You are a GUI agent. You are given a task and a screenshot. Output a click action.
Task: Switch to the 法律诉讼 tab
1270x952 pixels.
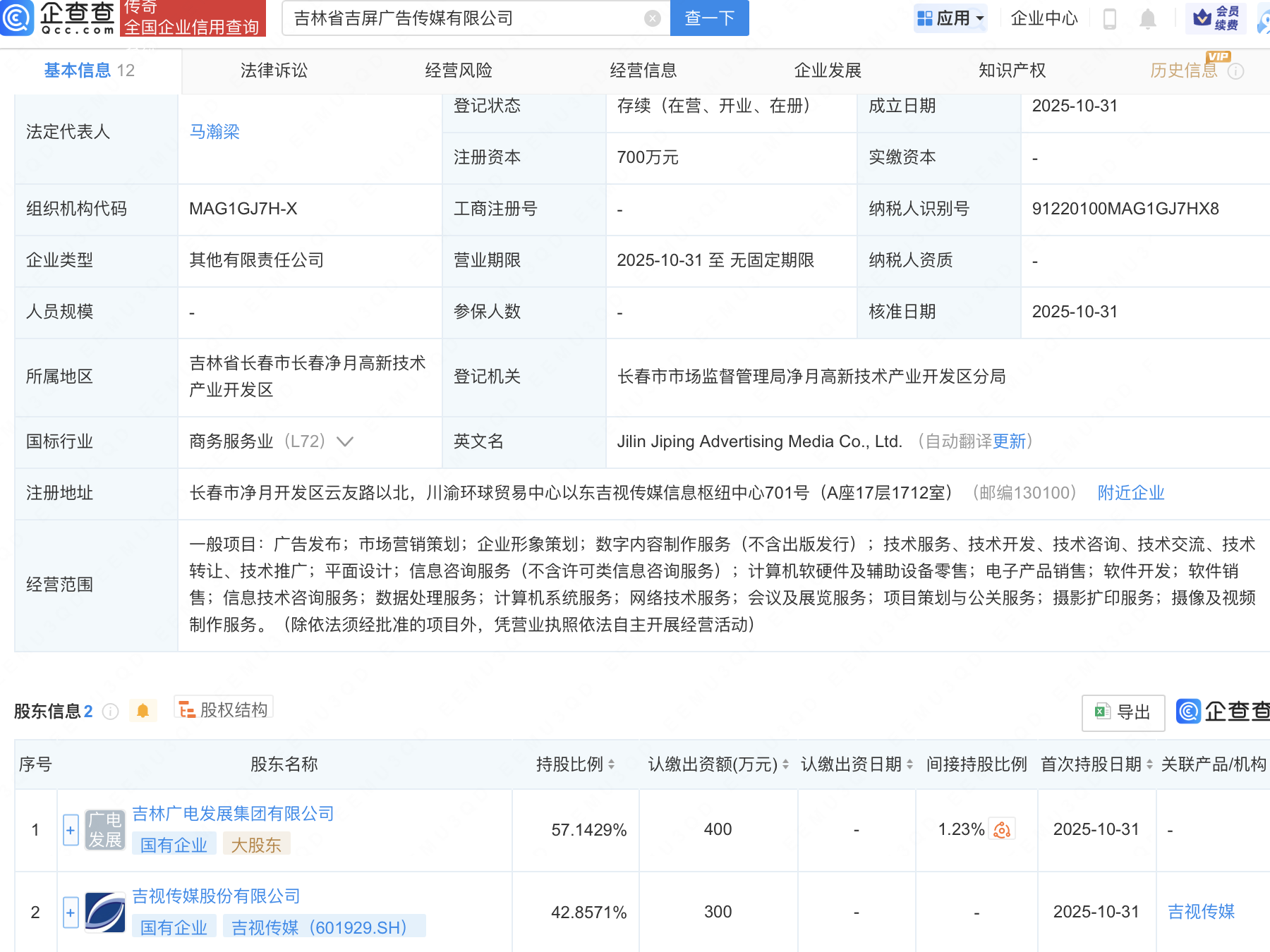pos(274,71)
